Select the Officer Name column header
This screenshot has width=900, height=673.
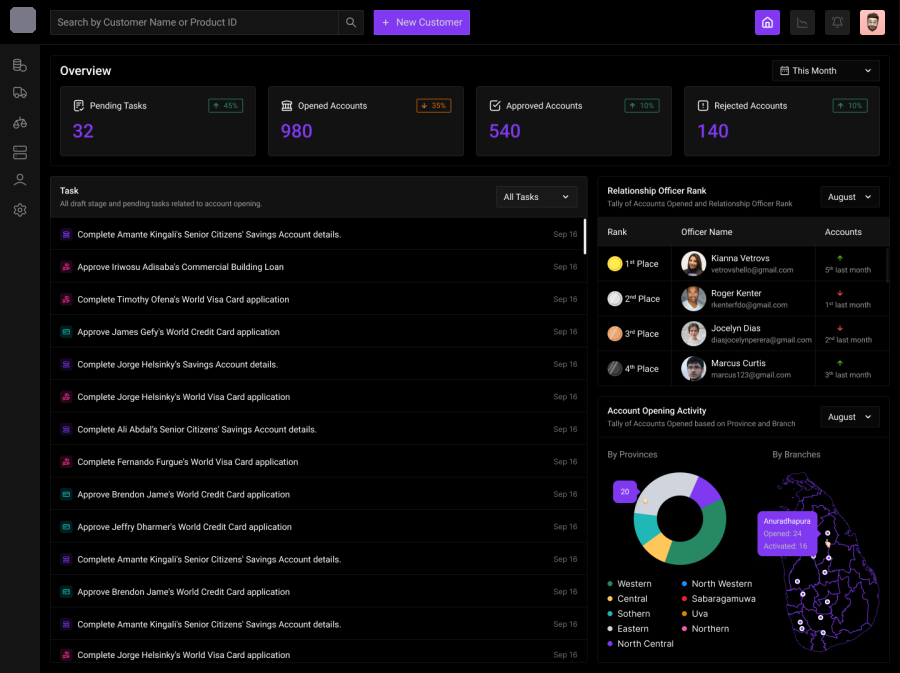pyautogui.click(x=707, y=232)
